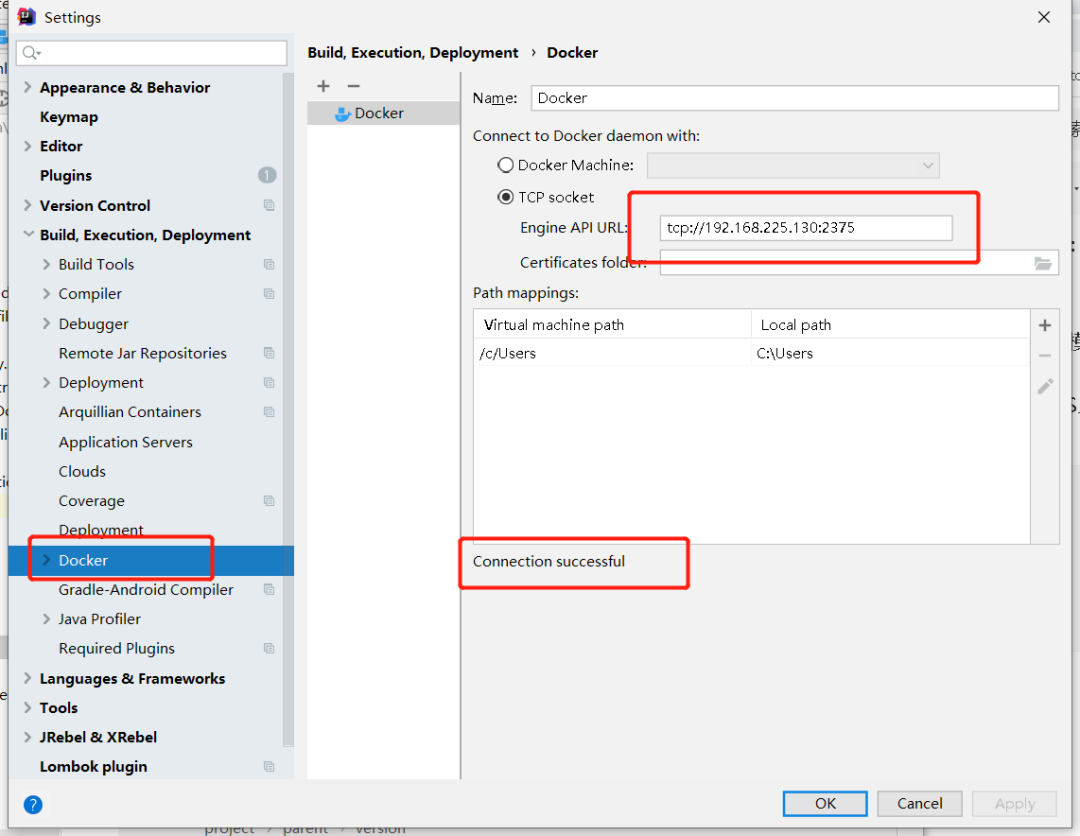1080x836 pixels.
Task: Remove selected Docker configuration with minus icon
Action: pyautogui.click(x=353, y=86)
